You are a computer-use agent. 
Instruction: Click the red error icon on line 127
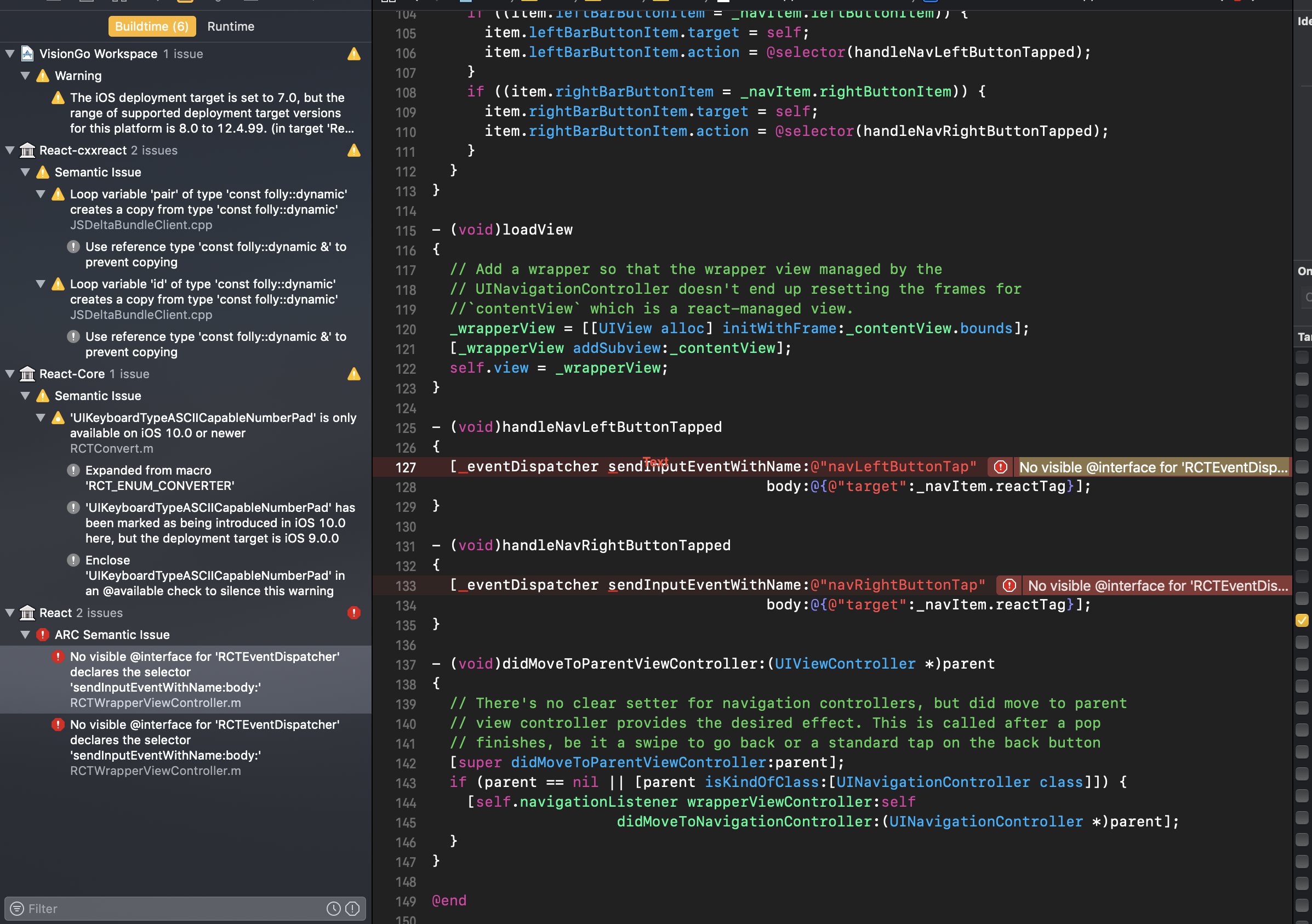[x=1001, y=467]
